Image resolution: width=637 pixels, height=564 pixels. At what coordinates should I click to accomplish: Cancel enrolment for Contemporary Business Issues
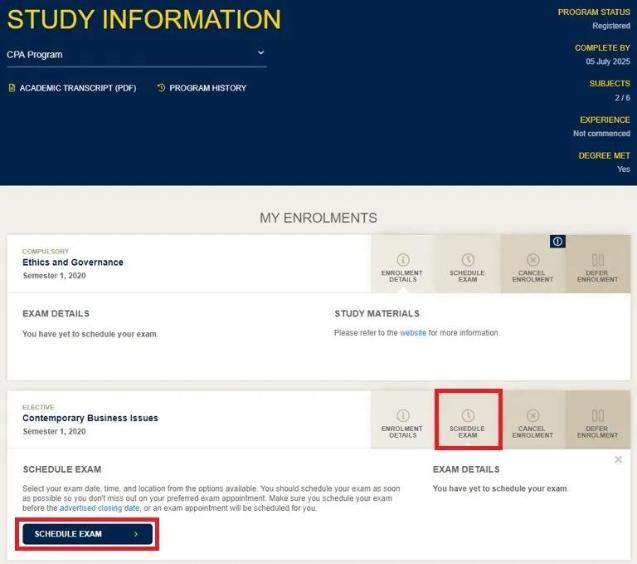[x=532, y=420]
